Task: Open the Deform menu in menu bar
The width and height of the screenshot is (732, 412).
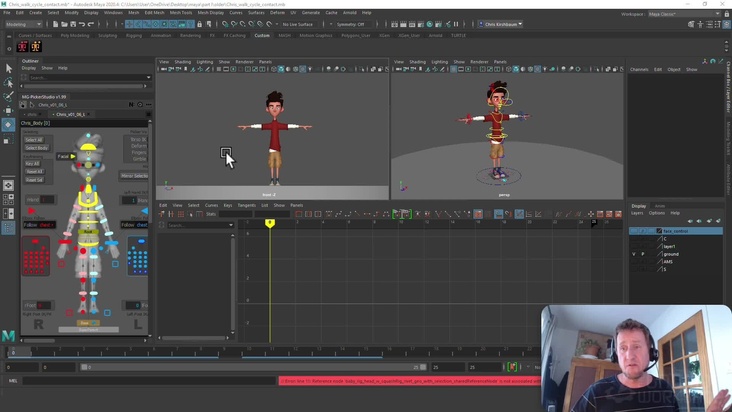Action: pos(277,13)
